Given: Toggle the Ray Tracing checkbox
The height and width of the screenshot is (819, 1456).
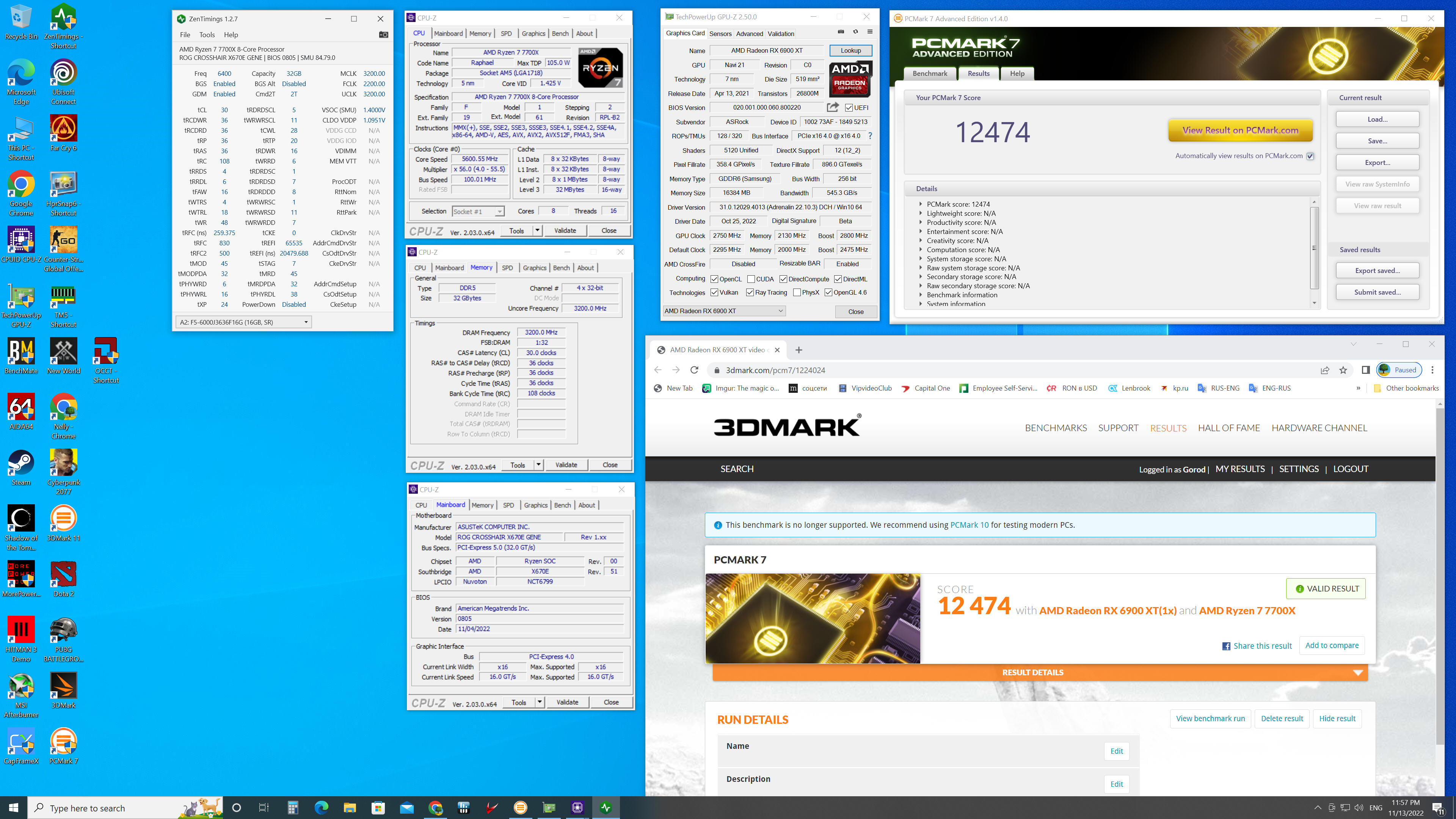Looking at the screenshot, I should coord(750,293).
